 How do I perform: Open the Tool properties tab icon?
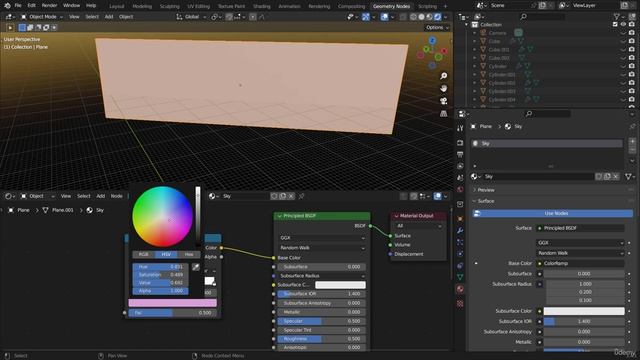(x=460, y=128)
